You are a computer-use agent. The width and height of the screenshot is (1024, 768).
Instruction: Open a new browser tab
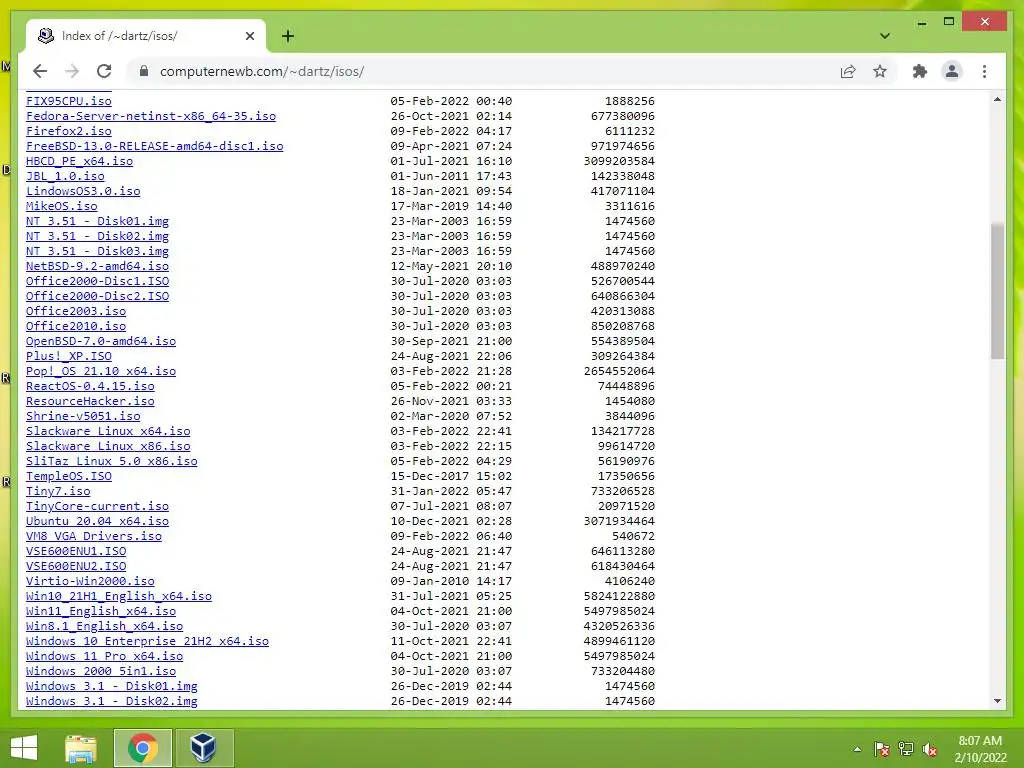point(287,36)
